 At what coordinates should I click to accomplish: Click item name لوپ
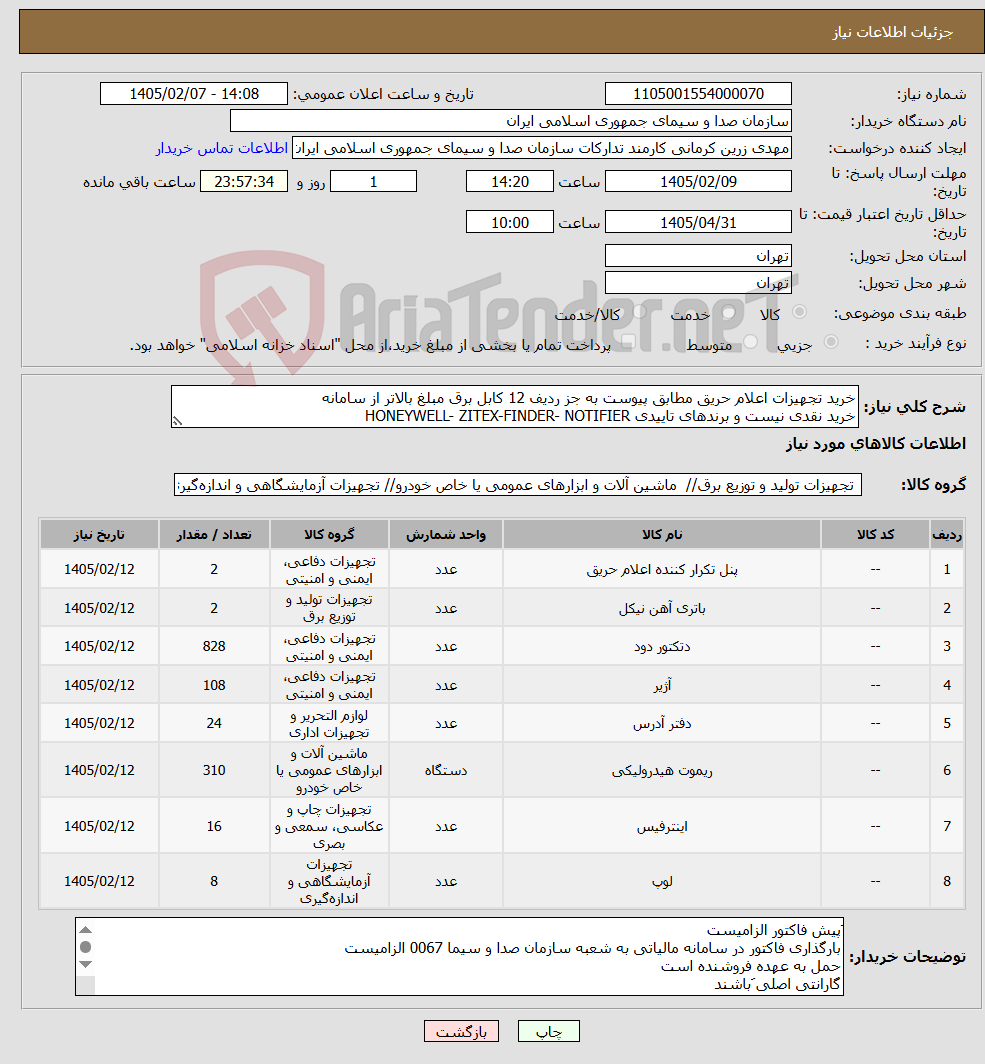point(662,881)
